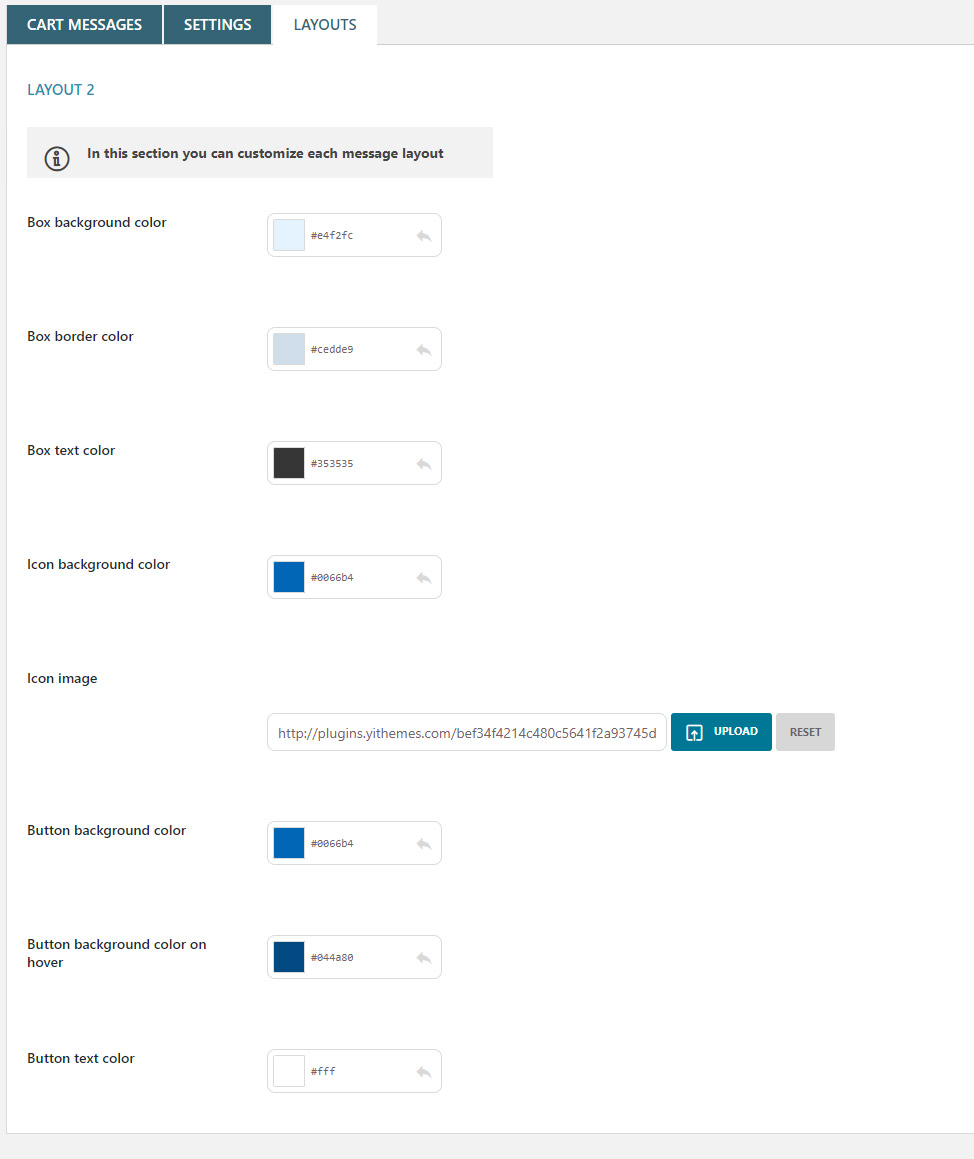The image size is (974, 1159).
Task: Open Button hover background color swatch
Action: 289,957
